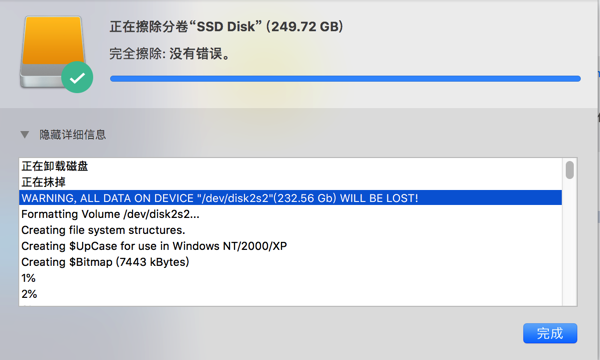
Task: Select the 2% progress log line
Action: point(290,294)
